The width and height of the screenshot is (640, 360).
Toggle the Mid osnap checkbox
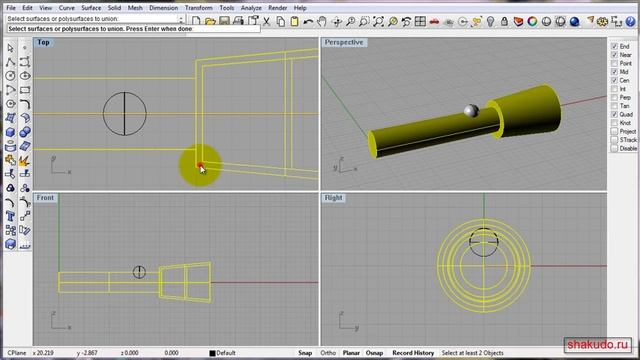click(614, 72)
